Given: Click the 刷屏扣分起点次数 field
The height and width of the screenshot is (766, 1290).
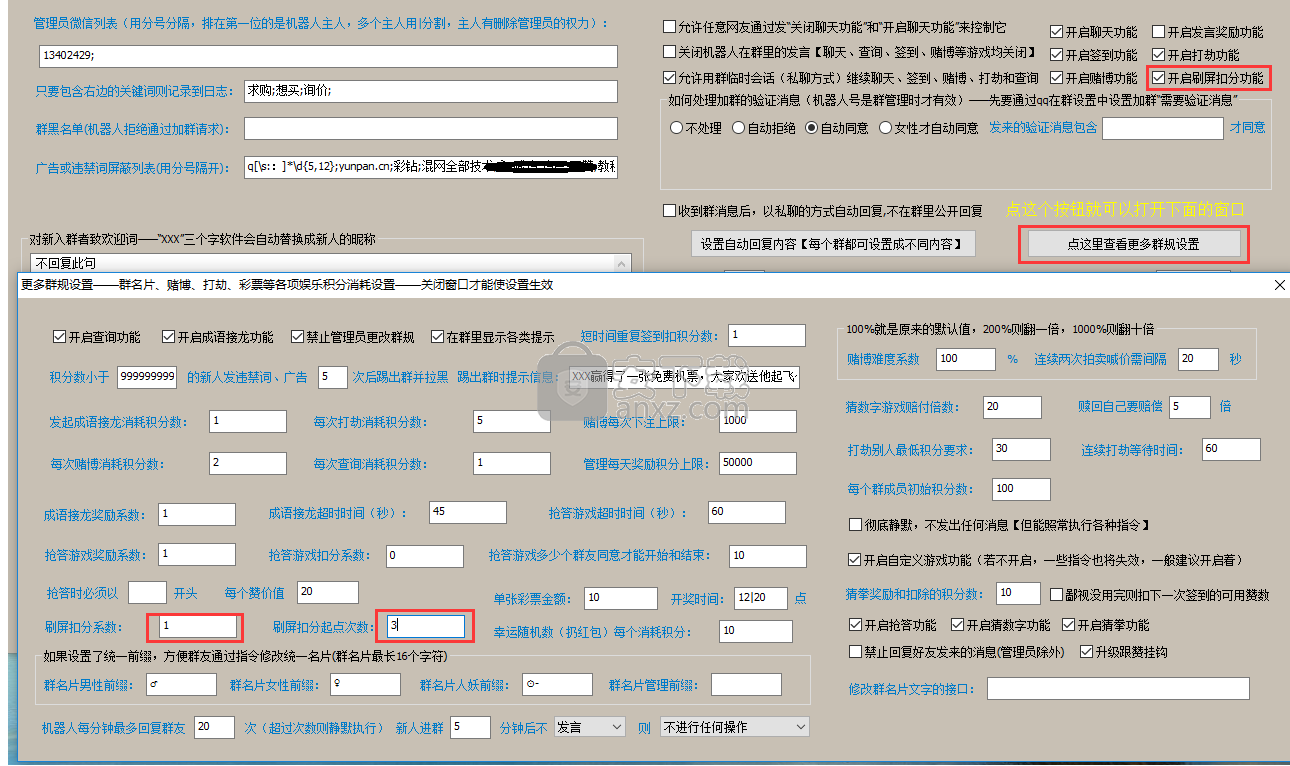Looking at the screenshot, I should tap(425, 626).
